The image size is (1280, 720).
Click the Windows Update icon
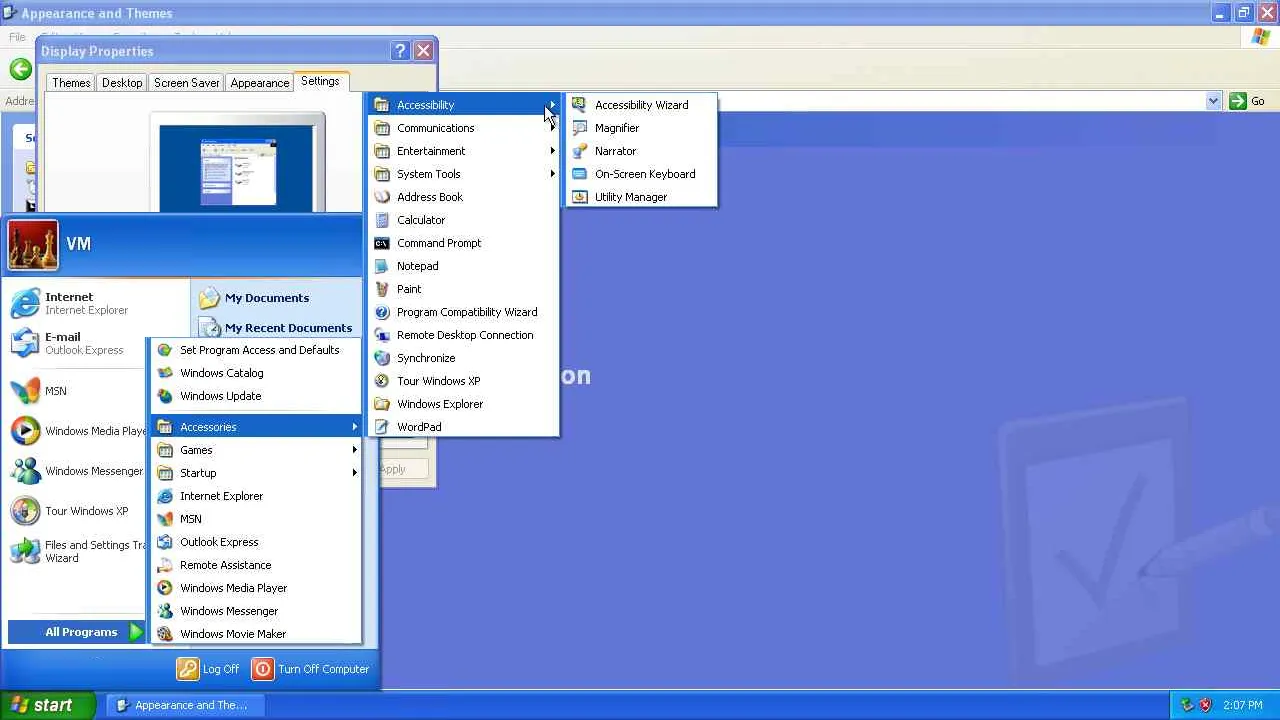click(x=164, y=396)
